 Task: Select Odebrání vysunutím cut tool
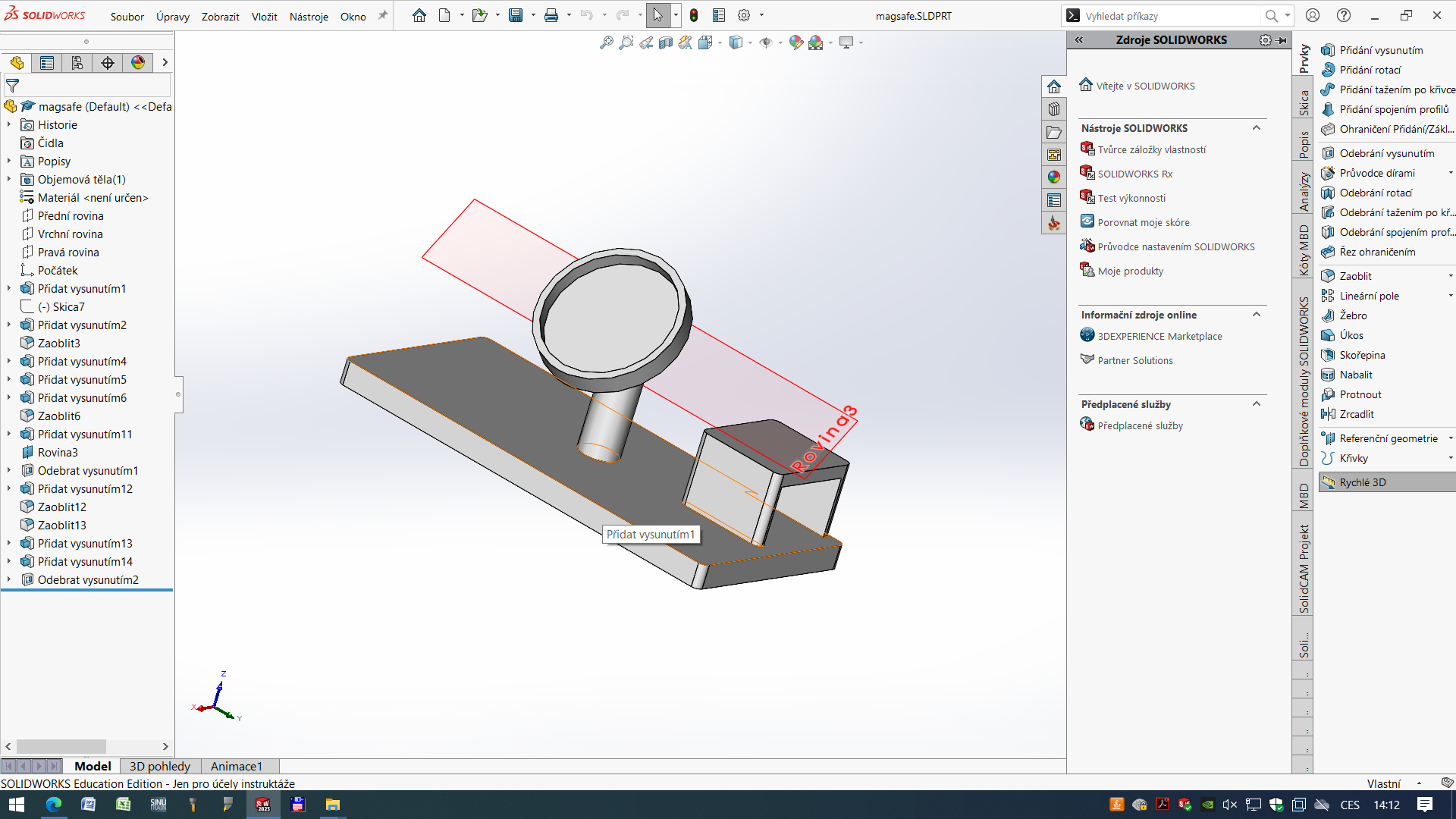click(x=1379, y=153)
